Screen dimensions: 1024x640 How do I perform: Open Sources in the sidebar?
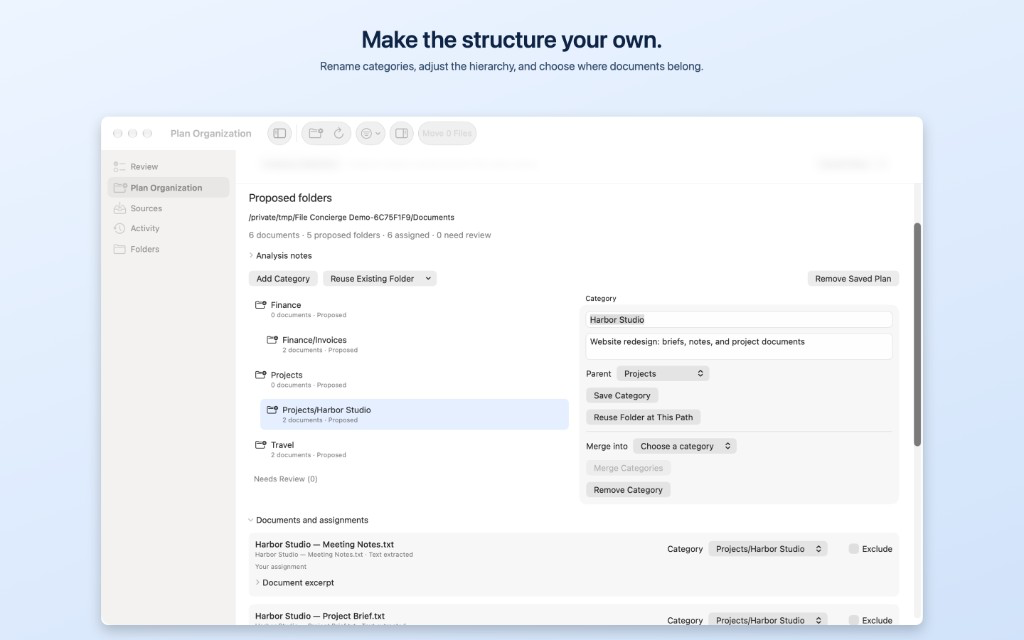click(168, 208)
